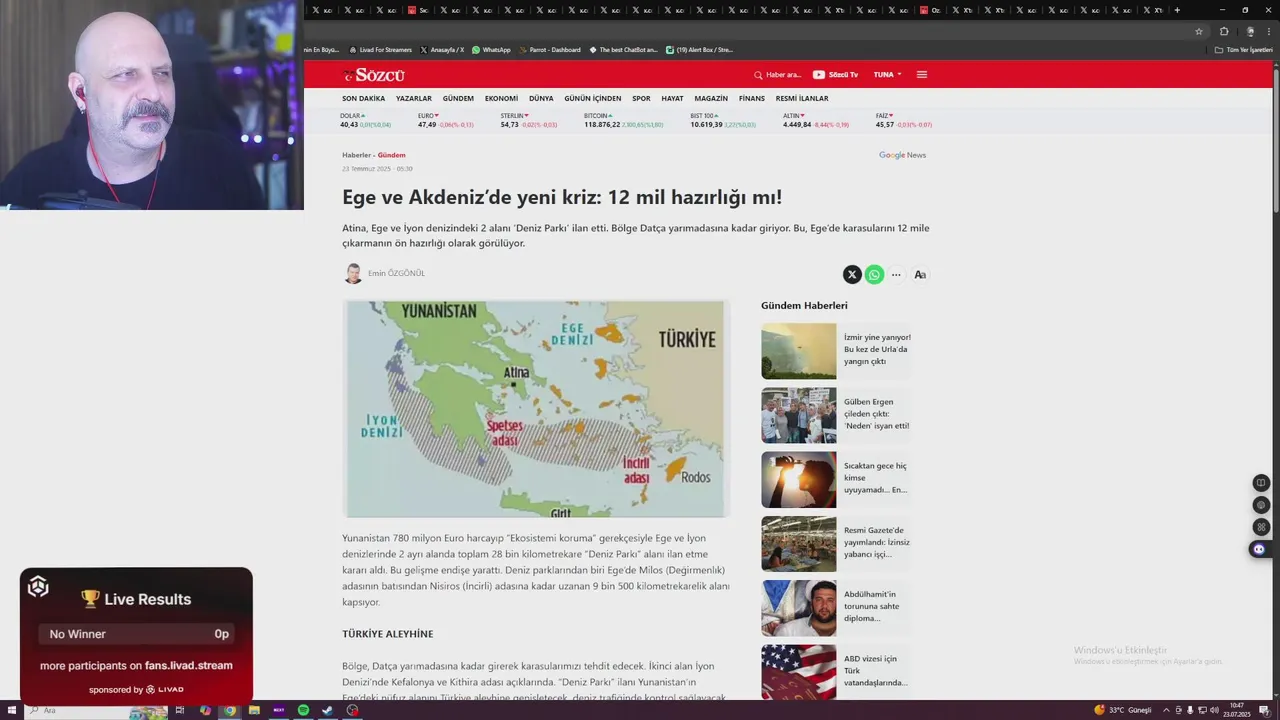Screen dimensions: 1280x720
Task: Open headline 'Sıcaktan gece hiç kimse uyuyamadı'
Action: coord(875,477)
